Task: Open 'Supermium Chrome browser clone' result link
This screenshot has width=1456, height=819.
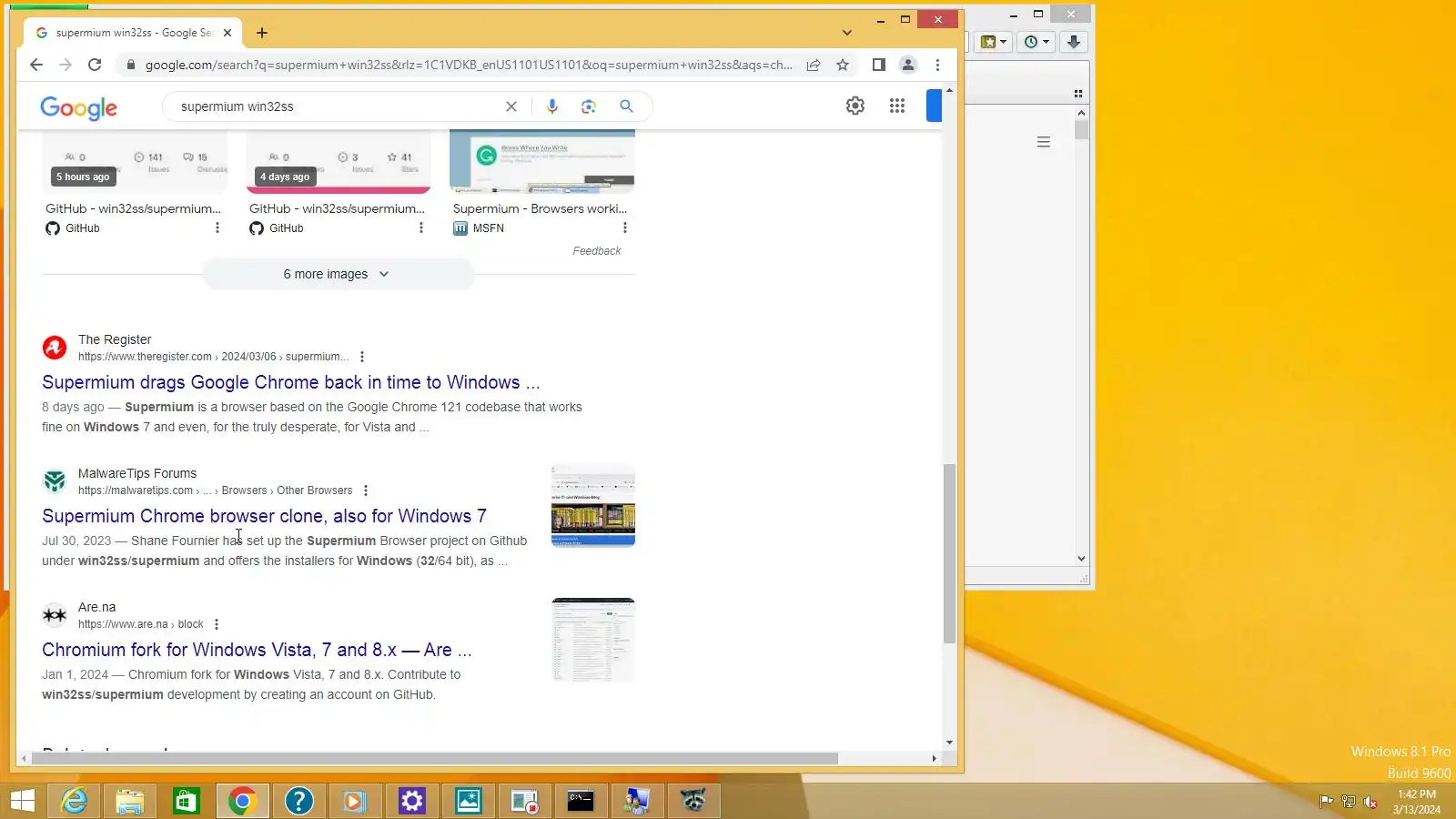Action: tap(264, 516)
